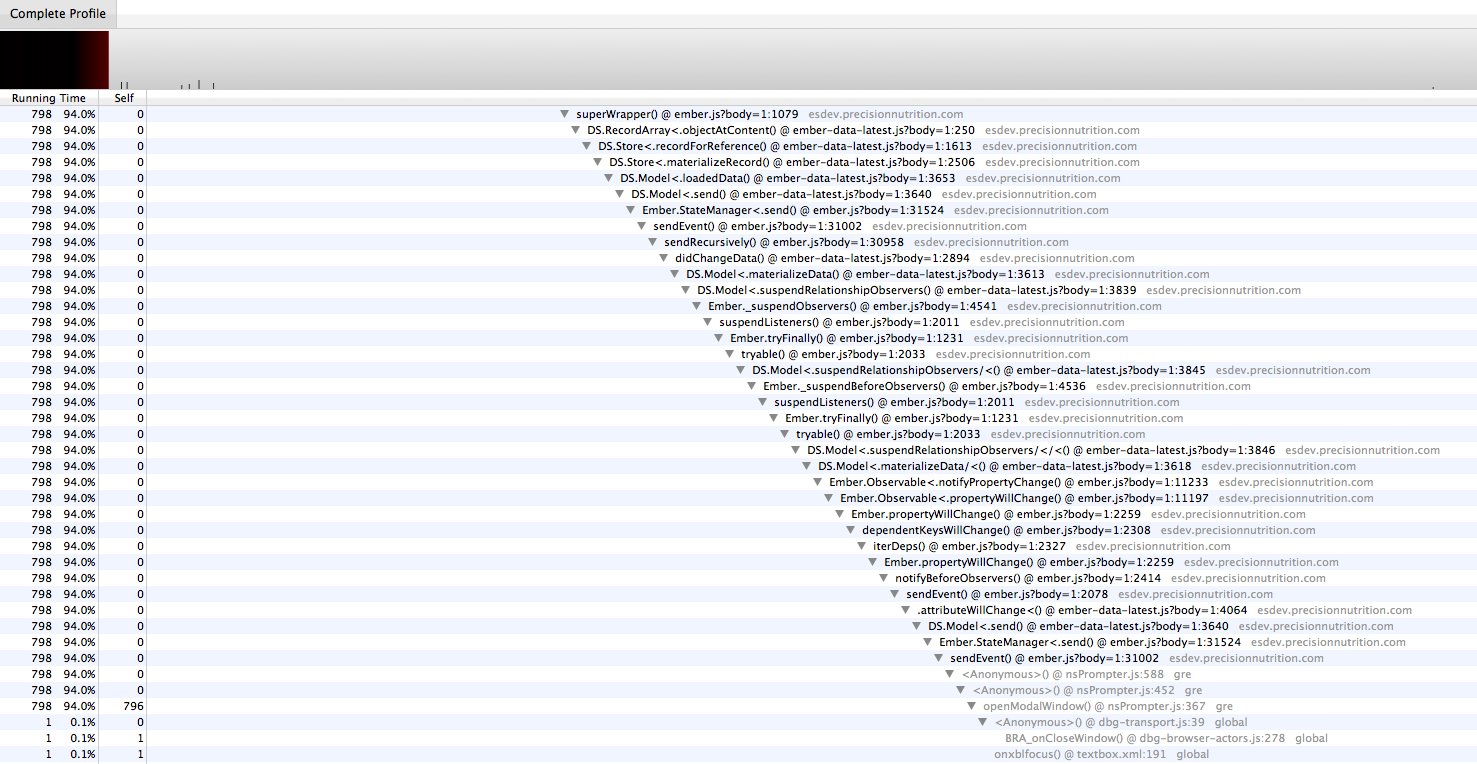This screenshot has width=1477, height=764.
Task: Select DS.Store<.recordForReference() row label
Action: coord(785,146)
